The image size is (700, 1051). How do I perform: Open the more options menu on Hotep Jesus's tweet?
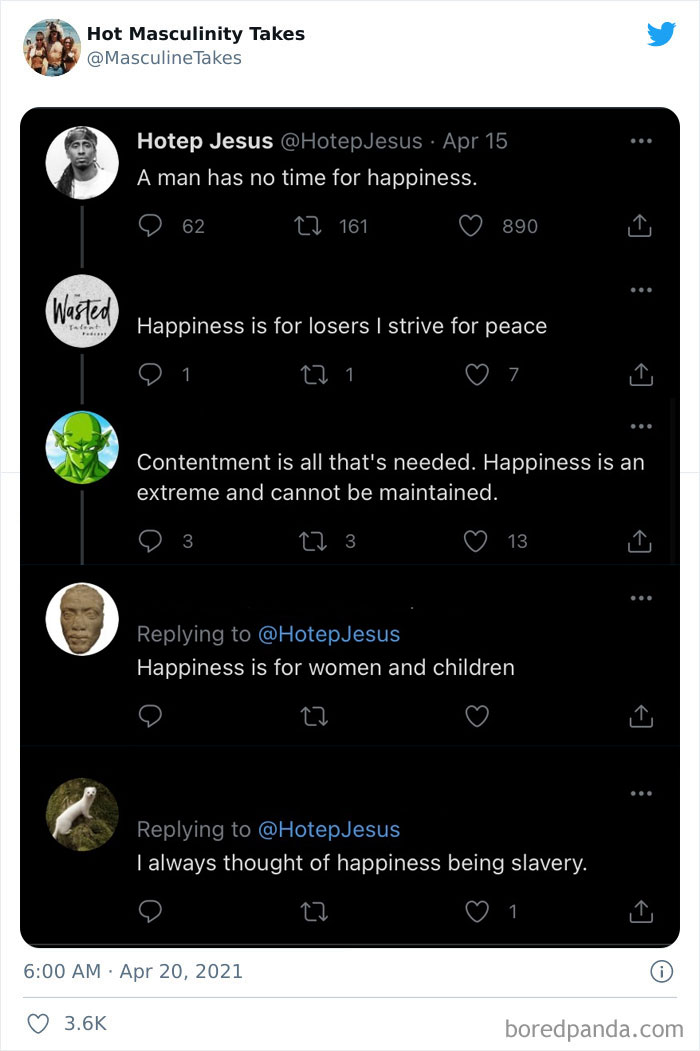coord(641,141)
